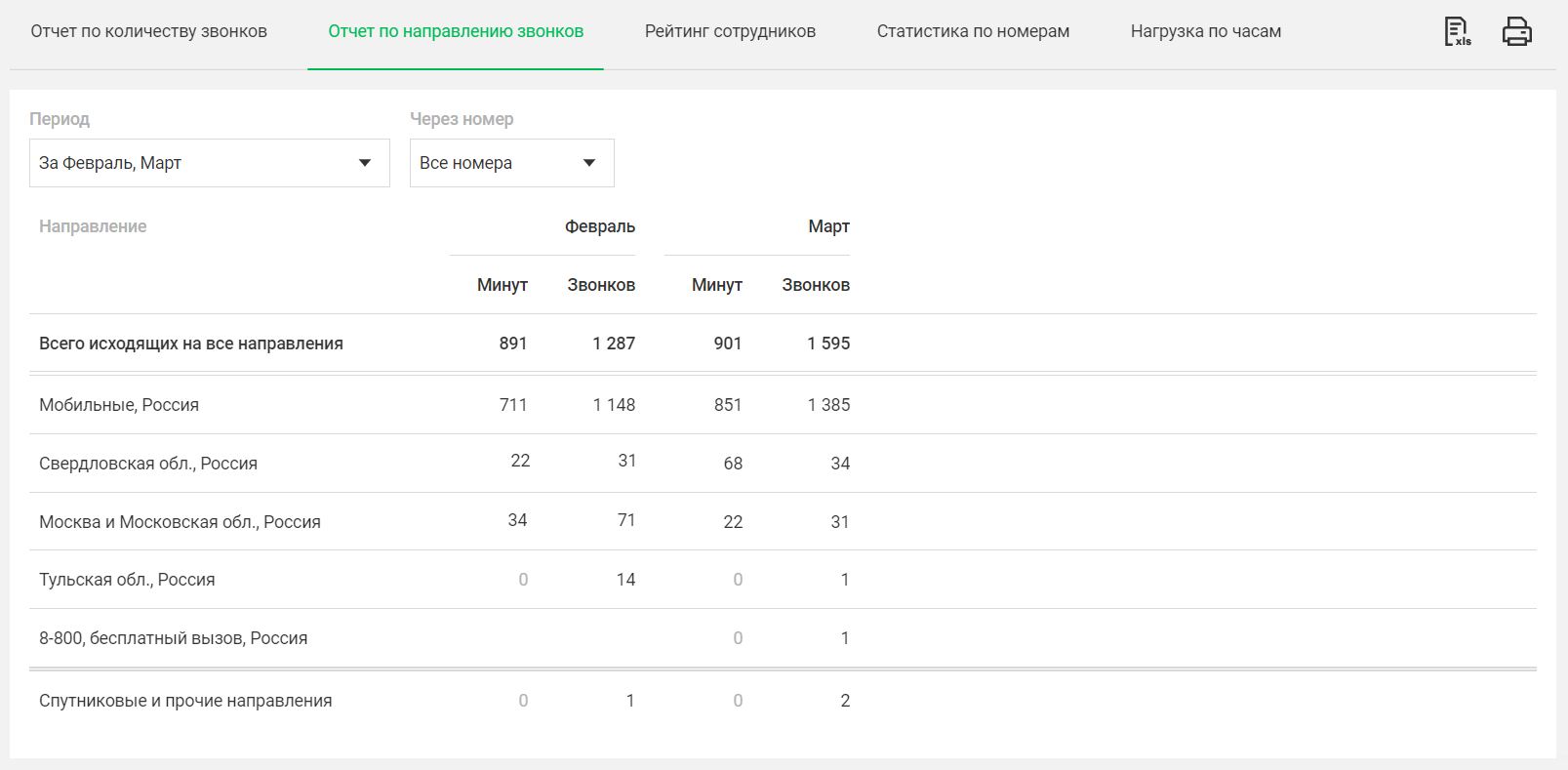1568x770 pixels.
Task: Expand the Через номер dropdown
Action: (x=511, y=163)
